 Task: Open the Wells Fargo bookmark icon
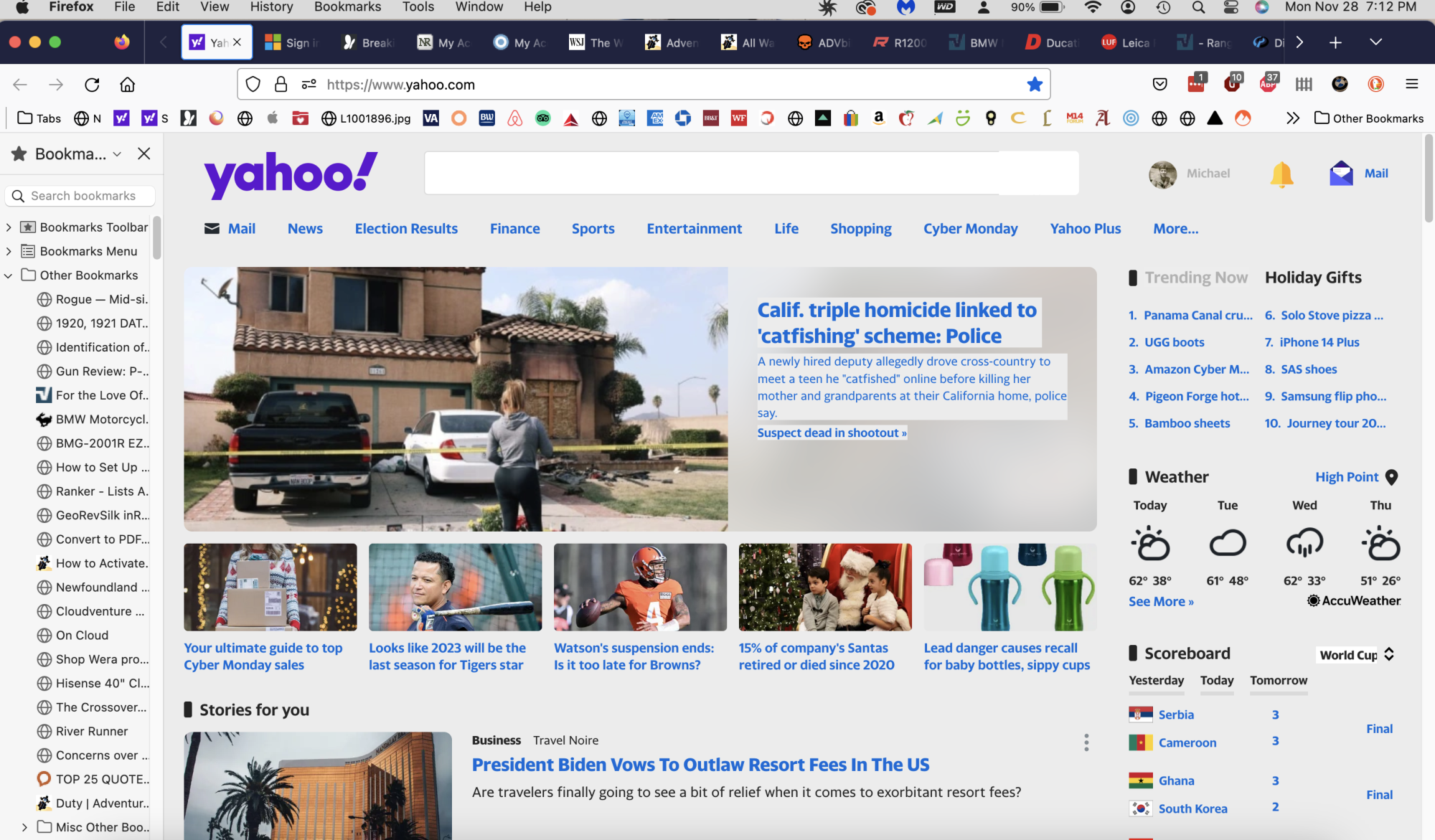[739, 118]
